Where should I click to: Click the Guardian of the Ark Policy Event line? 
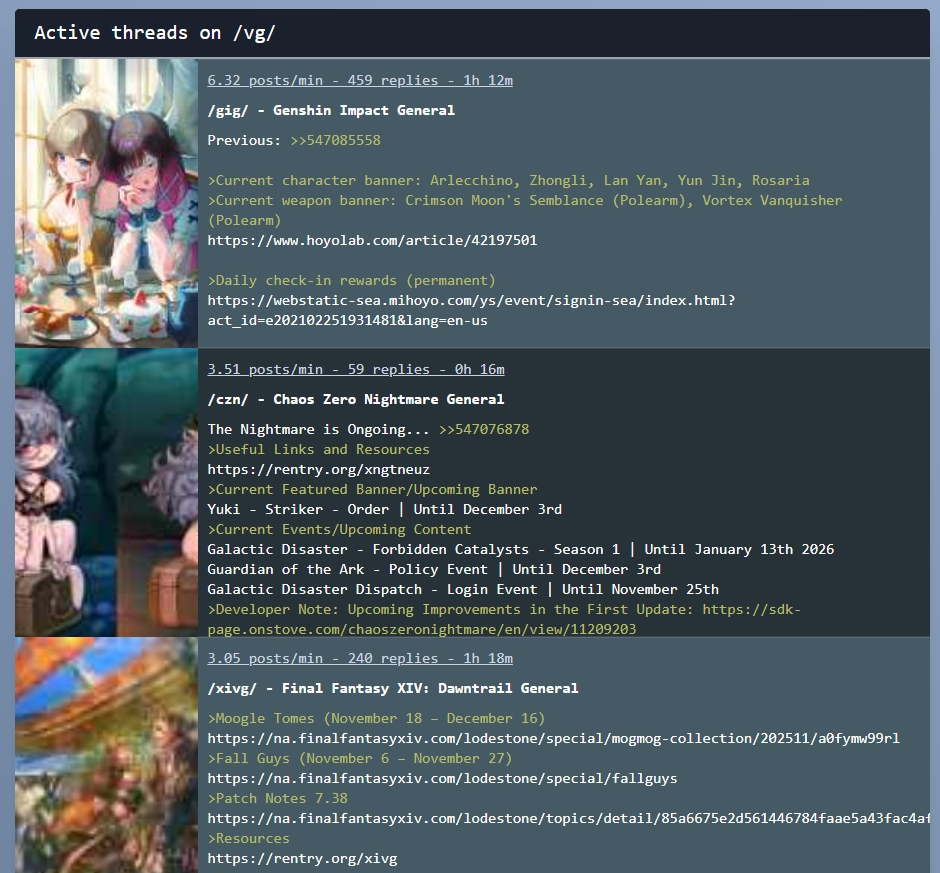click(434, 570)
